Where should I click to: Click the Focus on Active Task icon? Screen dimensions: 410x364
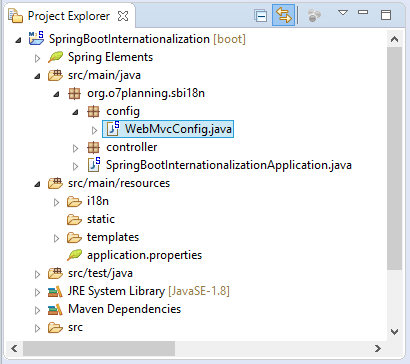314,15
